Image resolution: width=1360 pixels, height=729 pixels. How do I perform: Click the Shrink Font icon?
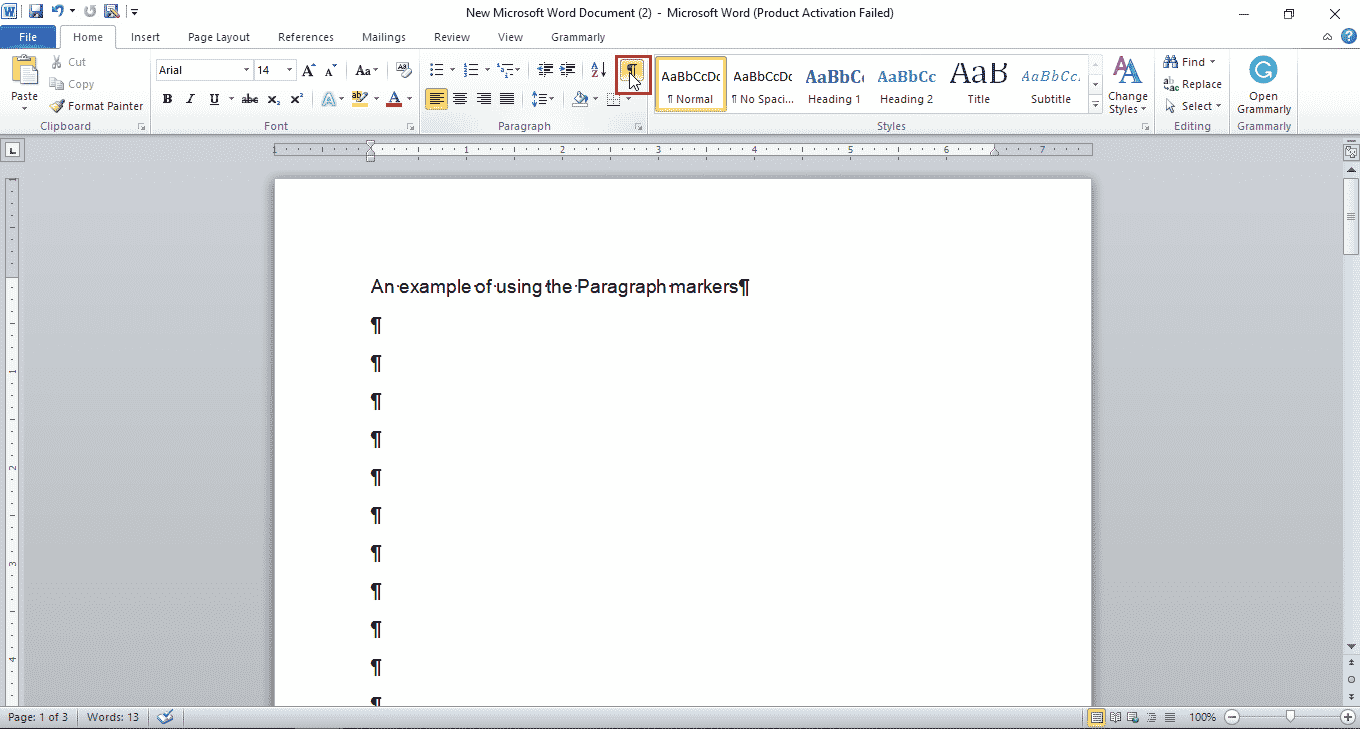331,70
